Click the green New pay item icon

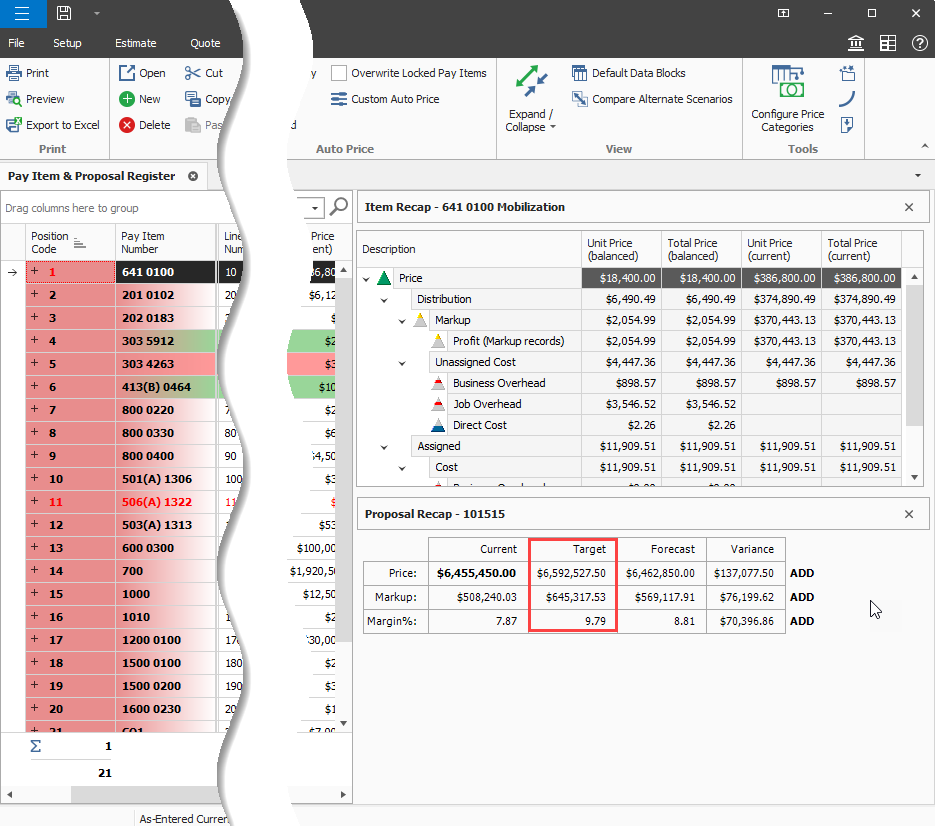(x=127, y=99)
